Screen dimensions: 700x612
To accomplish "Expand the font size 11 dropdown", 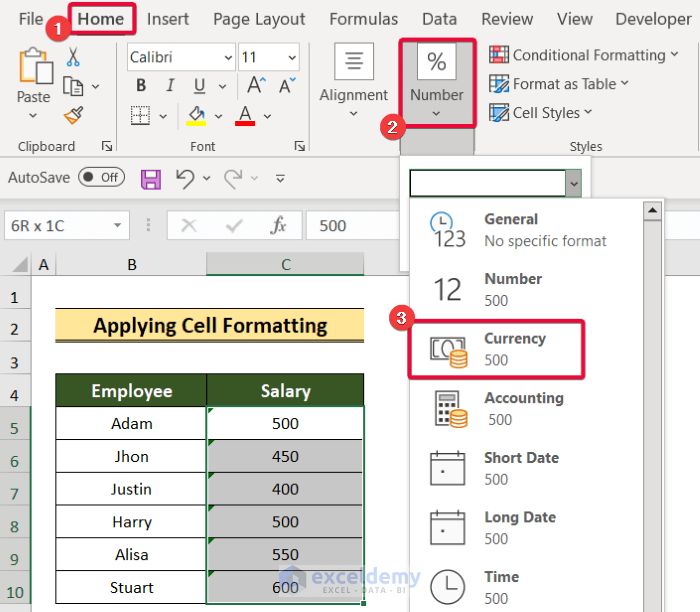I will click(292, 57).
